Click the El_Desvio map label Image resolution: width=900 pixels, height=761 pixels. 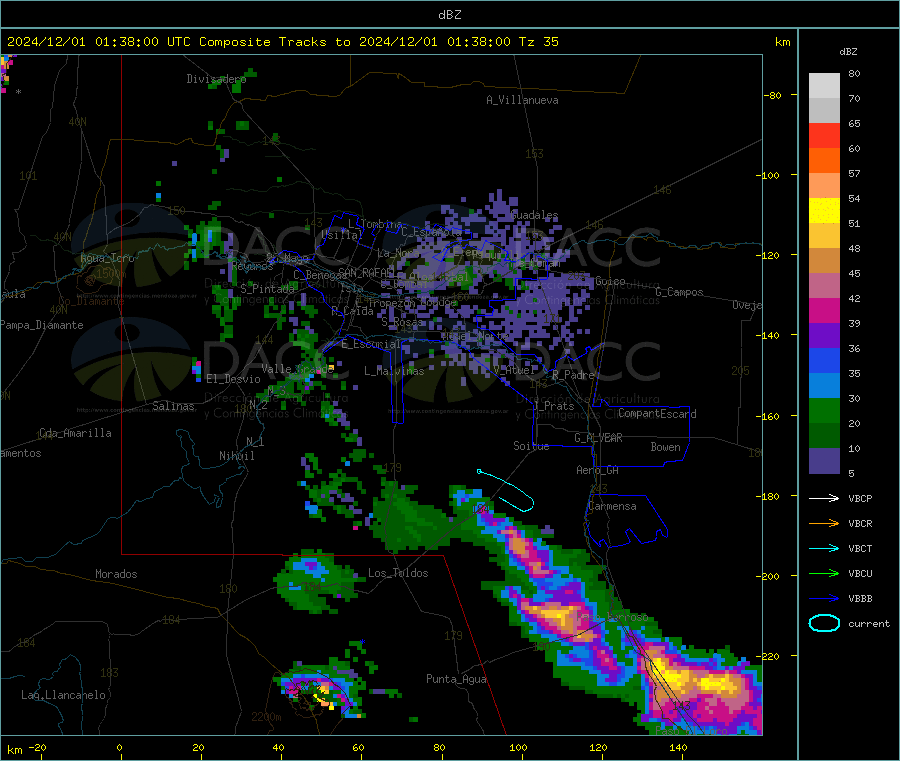[233, 379]
